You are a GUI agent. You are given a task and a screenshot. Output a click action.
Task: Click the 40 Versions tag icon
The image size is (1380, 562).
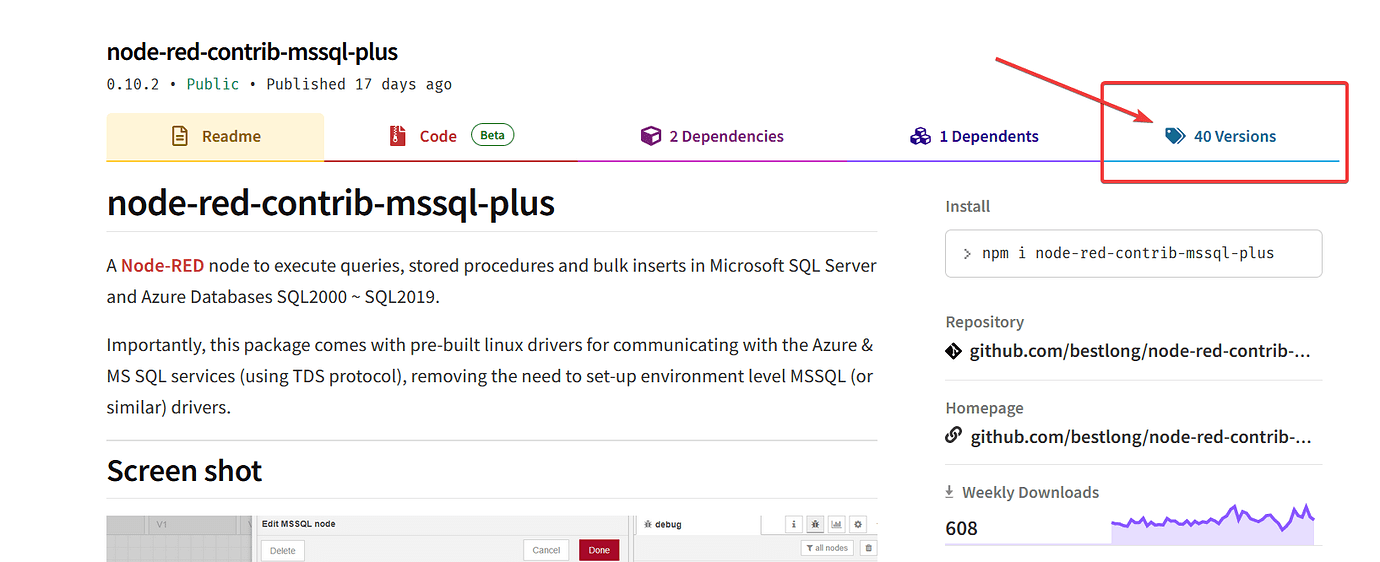coord(1175,136)
